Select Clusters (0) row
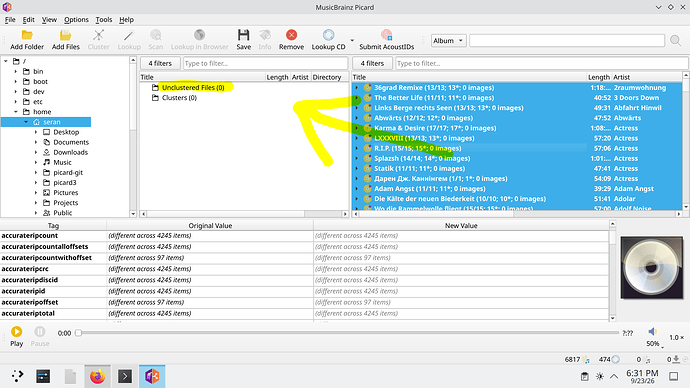690x388 pixels. pyautogui.click(x=179, y=98)
